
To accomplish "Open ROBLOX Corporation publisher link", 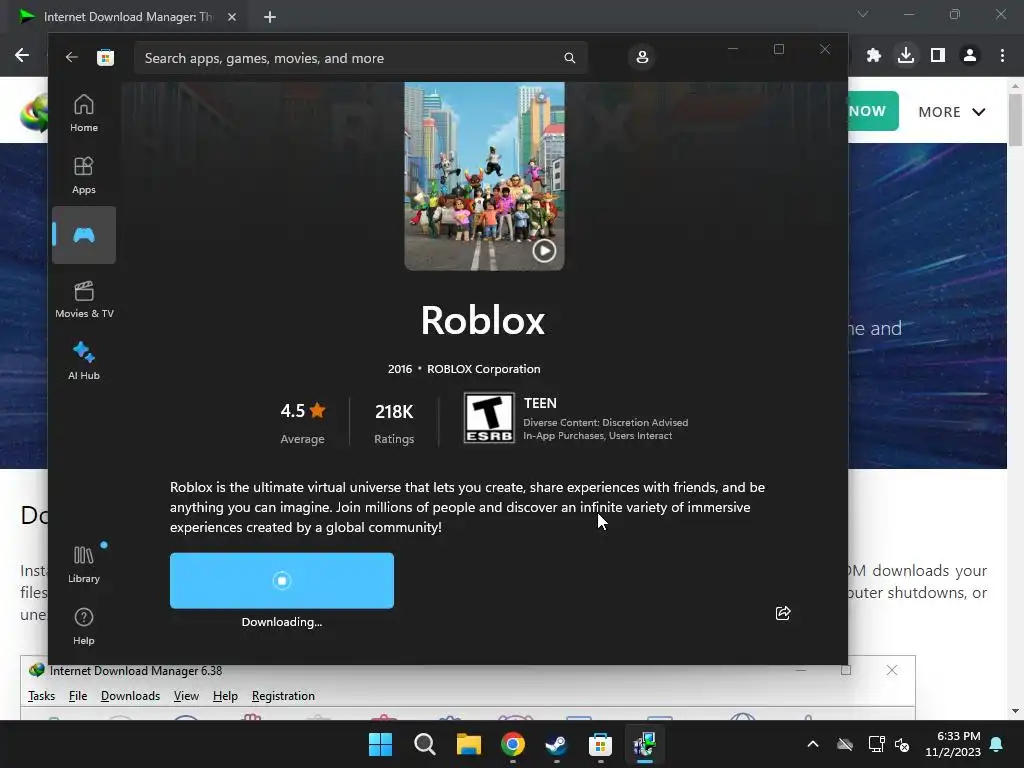I will tap(483, 369).
